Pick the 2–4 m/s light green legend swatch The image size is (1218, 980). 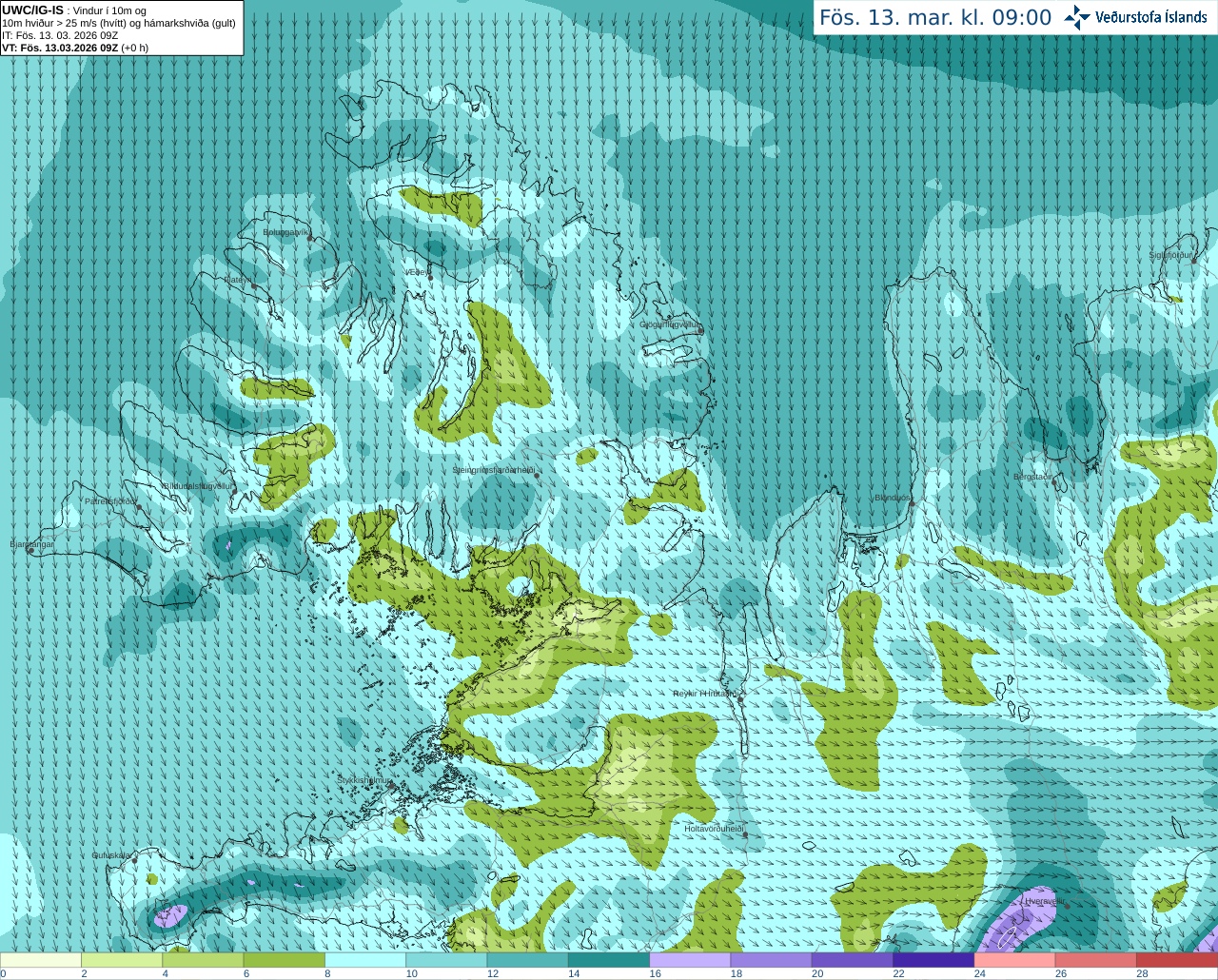(x=122, y=960)
